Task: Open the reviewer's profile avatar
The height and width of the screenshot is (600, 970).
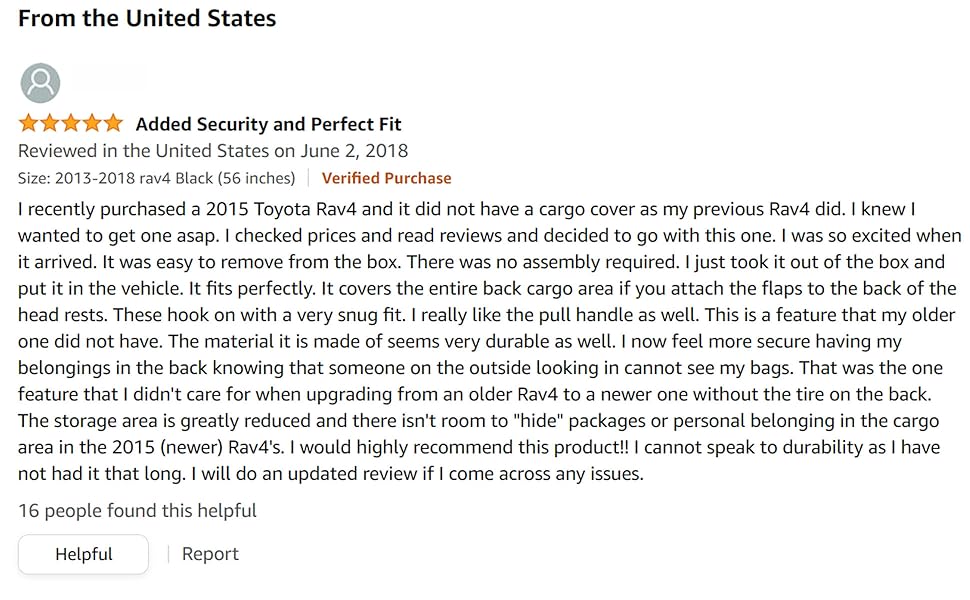Action: 40,83
